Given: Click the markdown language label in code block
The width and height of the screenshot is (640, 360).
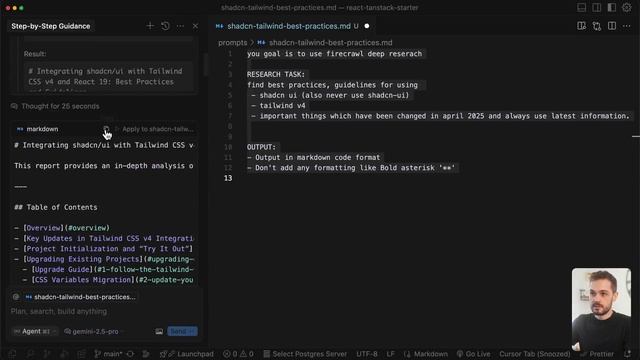Looking at the screenshot, I should pyautogui.click(x=38, y=129).
